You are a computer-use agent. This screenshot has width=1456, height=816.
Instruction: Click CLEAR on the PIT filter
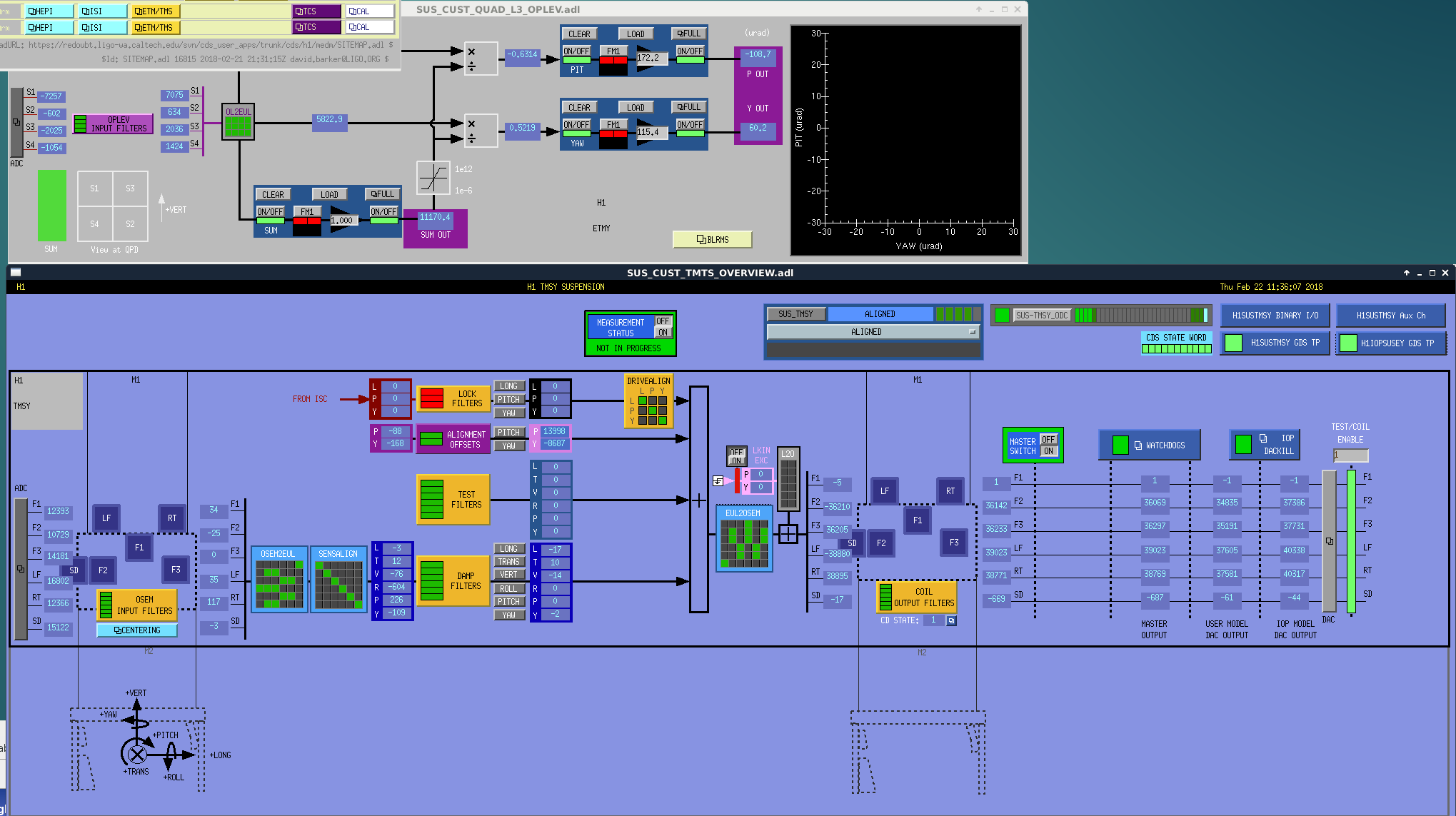pyautogui.click(x=579, y=34)
